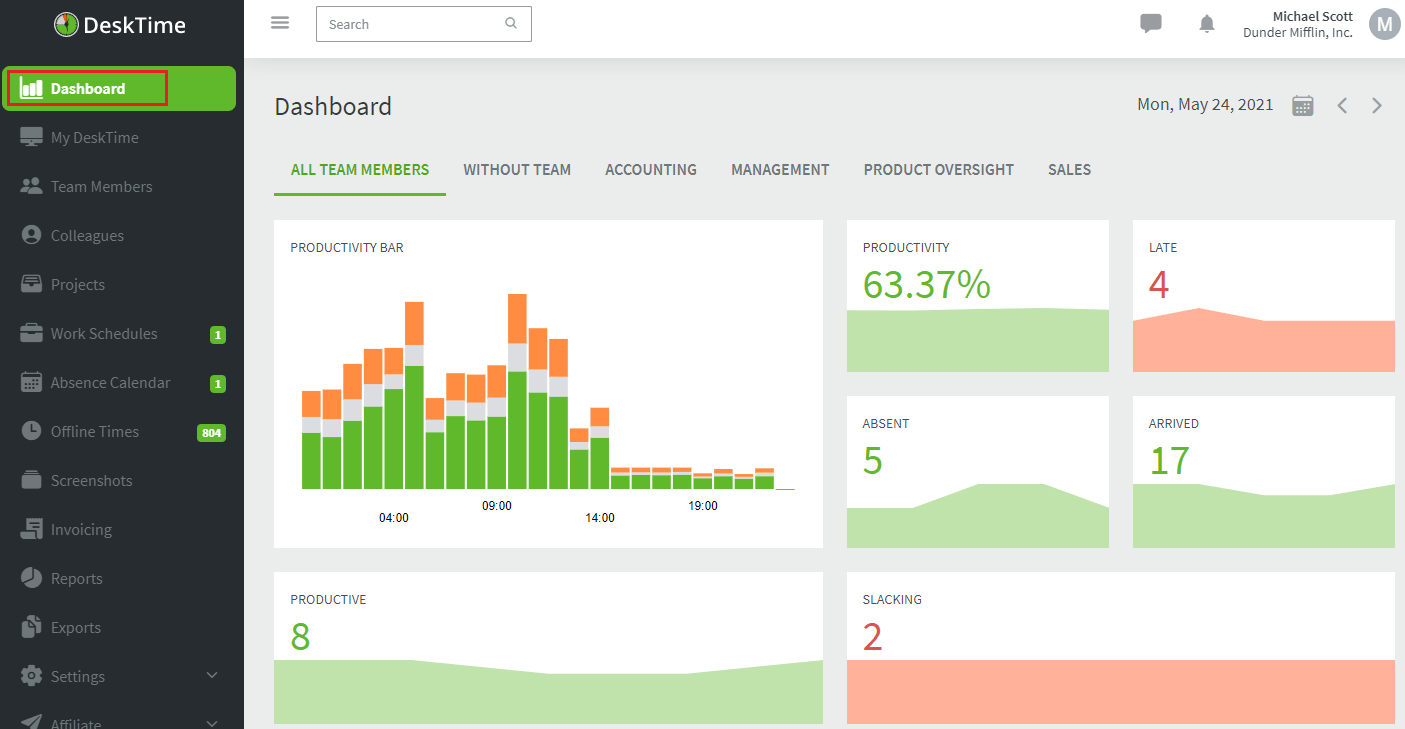Click the Michael Scott profile avatar
The width and height of the screenshot is (1405, 729).
[1385, 23]
